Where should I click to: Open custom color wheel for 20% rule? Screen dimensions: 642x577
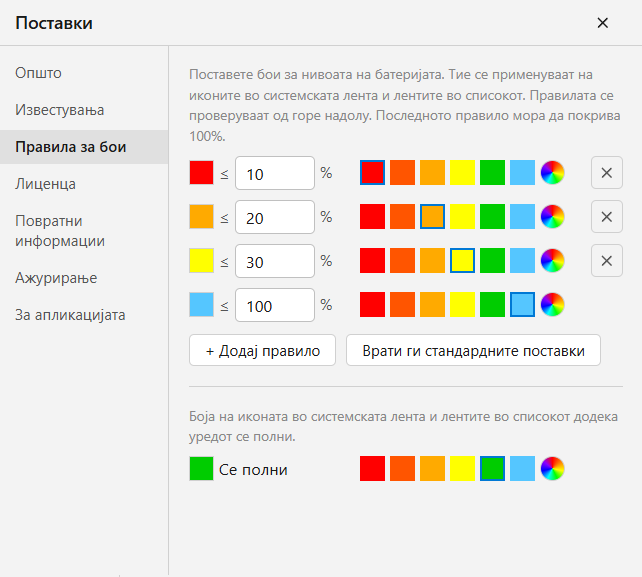(552, 217)
